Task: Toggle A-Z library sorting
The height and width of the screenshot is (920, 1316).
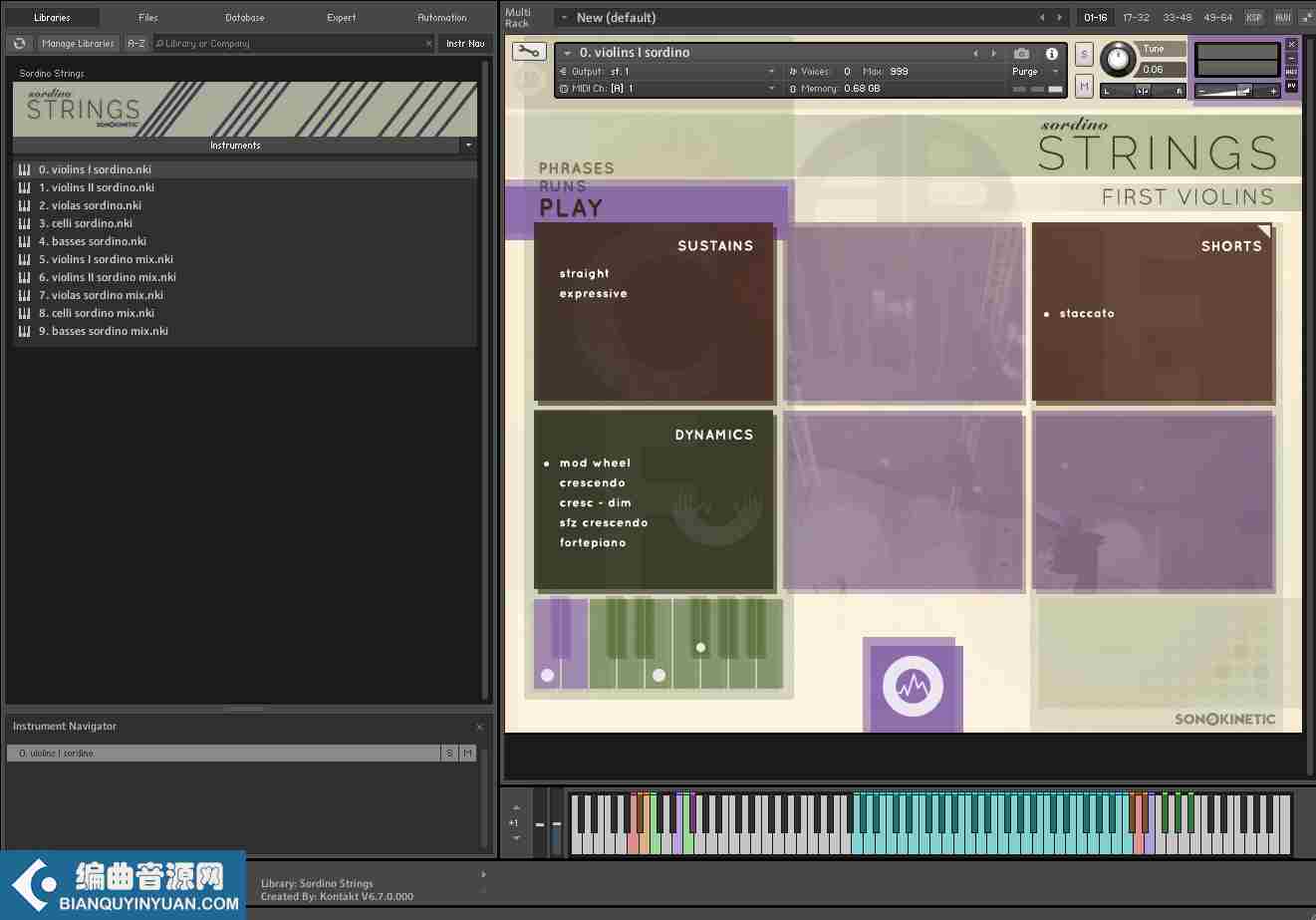Action: 136,43
